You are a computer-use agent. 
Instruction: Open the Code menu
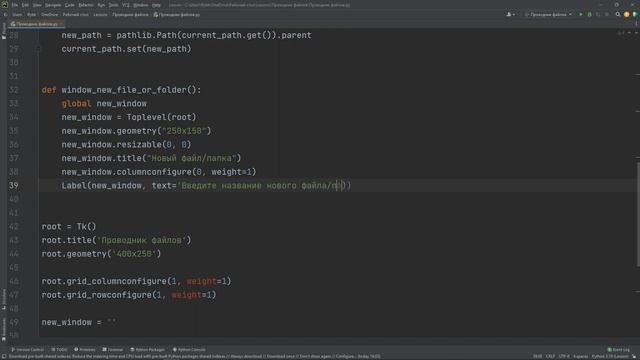(70, 5)
